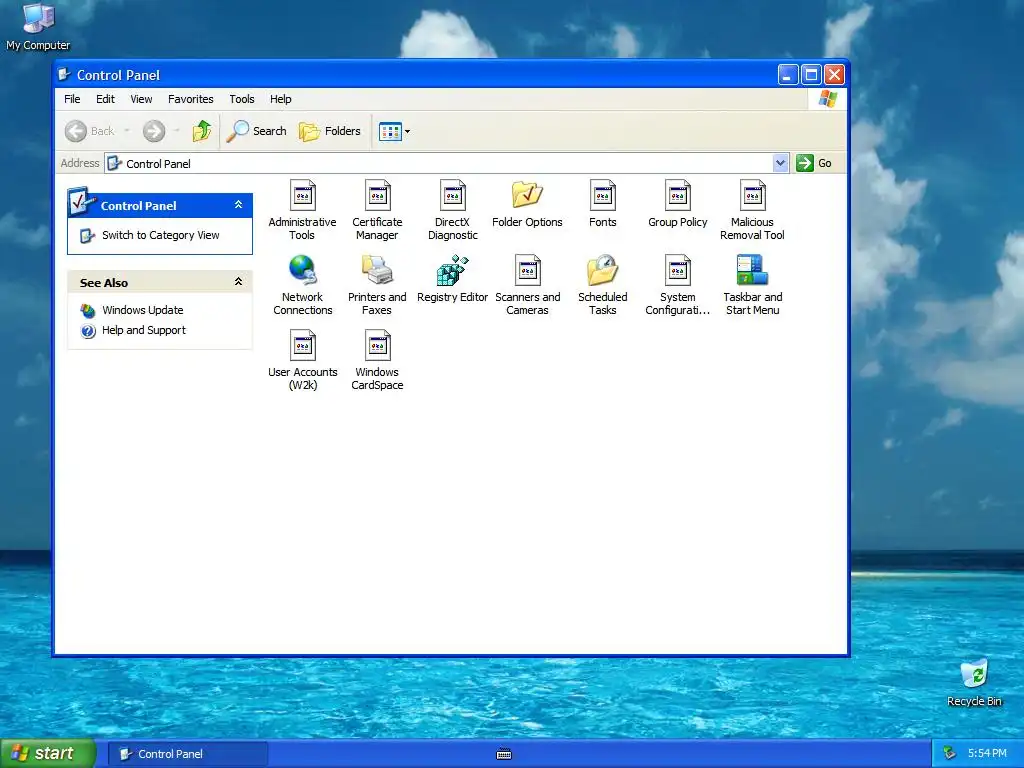Open the Favorites menu
1024x768 pixels.
(x=191, y=99)
